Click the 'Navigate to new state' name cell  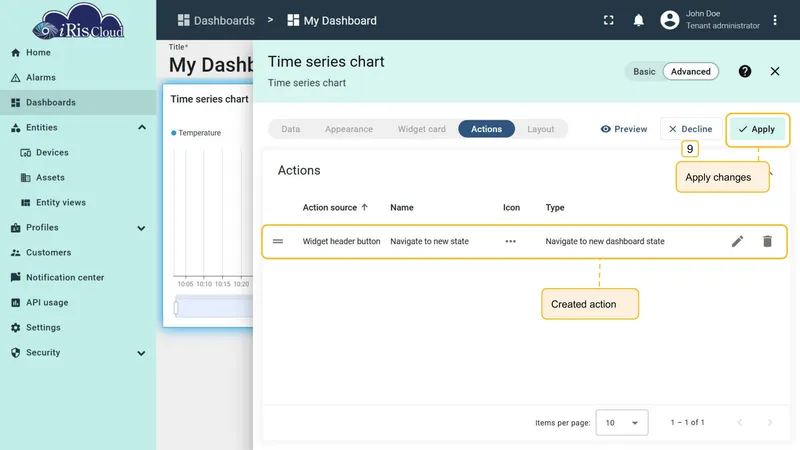pos(429,241)
